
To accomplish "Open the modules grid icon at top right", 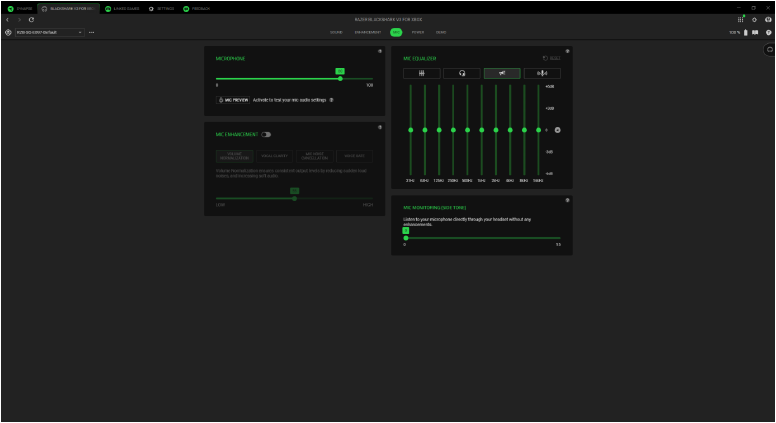I will pyautogui.click(x=740, y=20).
